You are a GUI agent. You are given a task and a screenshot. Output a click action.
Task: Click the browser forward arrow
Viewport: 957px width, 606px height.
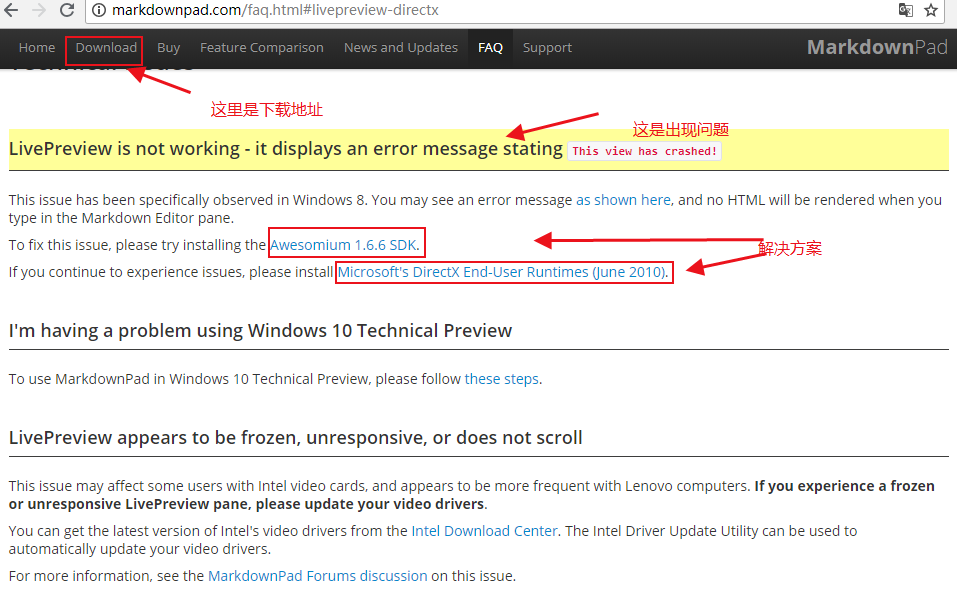39,10
